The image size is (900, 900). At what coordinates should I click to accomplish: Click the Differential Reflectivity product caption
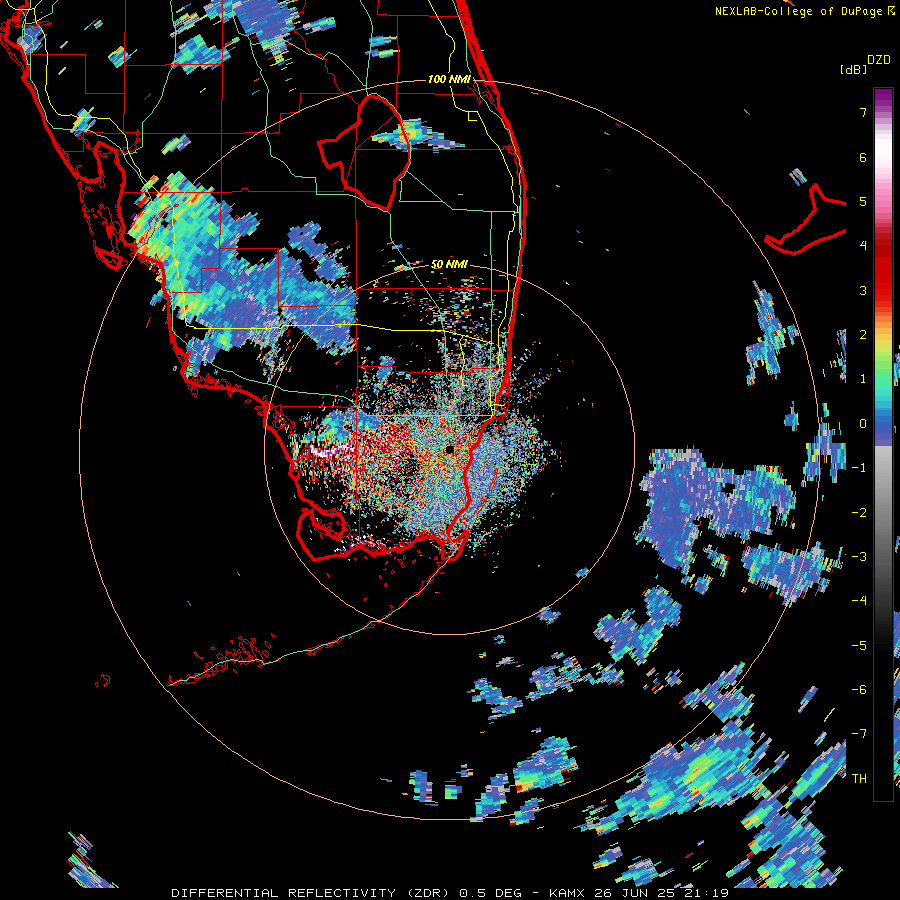coord(450,893)
